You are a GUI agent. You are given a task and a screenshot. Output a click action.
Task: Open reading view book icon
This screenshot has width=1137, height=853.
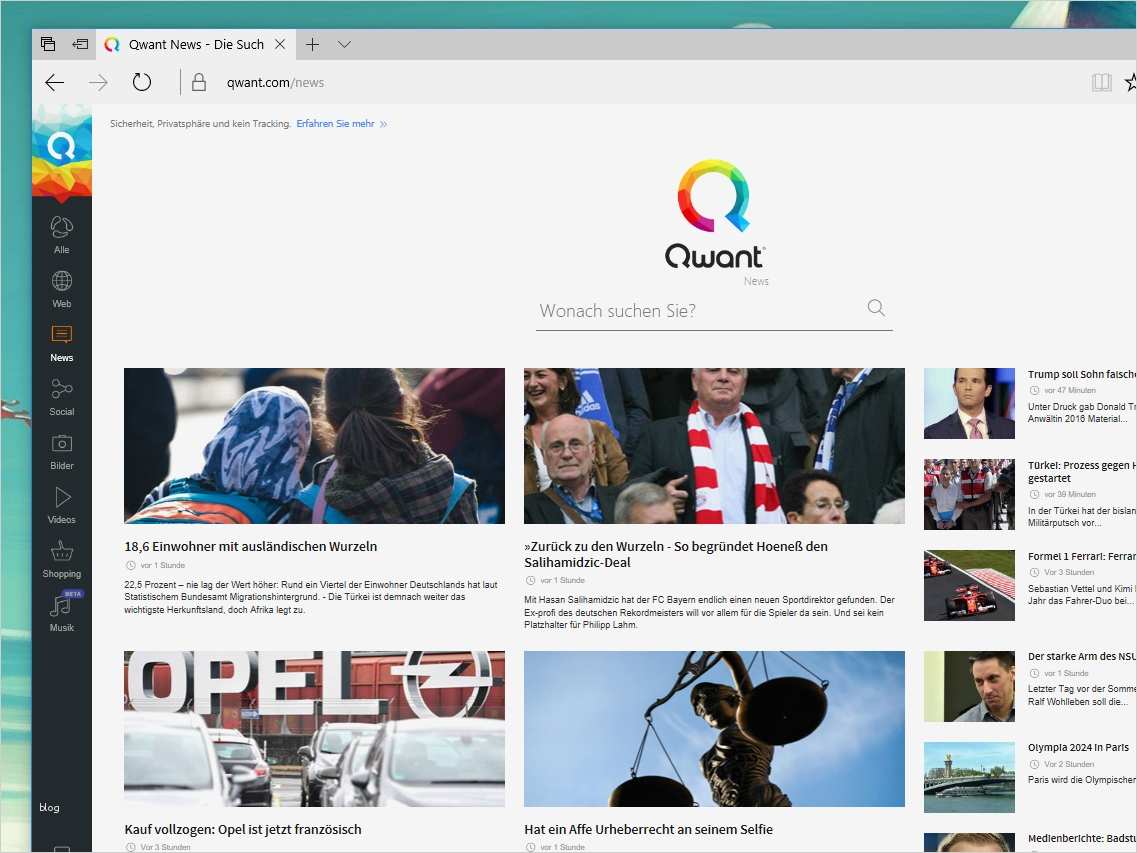click(1101, 82)
